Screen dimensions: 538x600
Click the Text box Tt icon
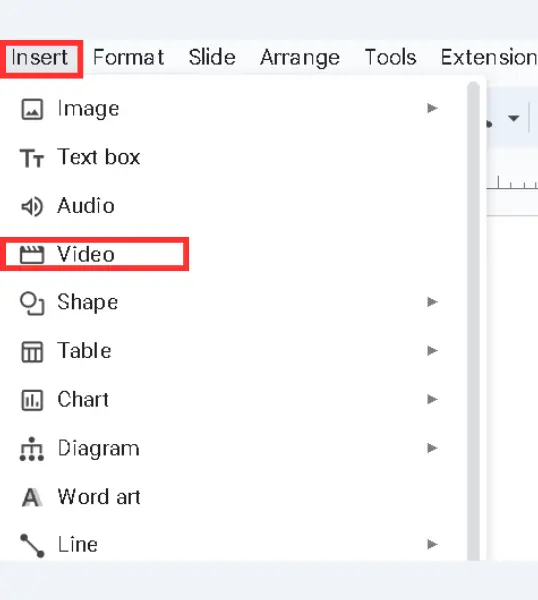click(x=32, y=158)
